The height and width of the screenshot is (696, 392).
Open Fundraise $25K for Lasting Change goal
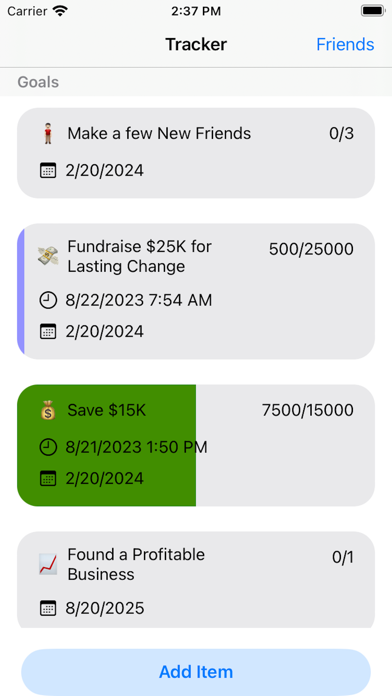coord(196,291)
